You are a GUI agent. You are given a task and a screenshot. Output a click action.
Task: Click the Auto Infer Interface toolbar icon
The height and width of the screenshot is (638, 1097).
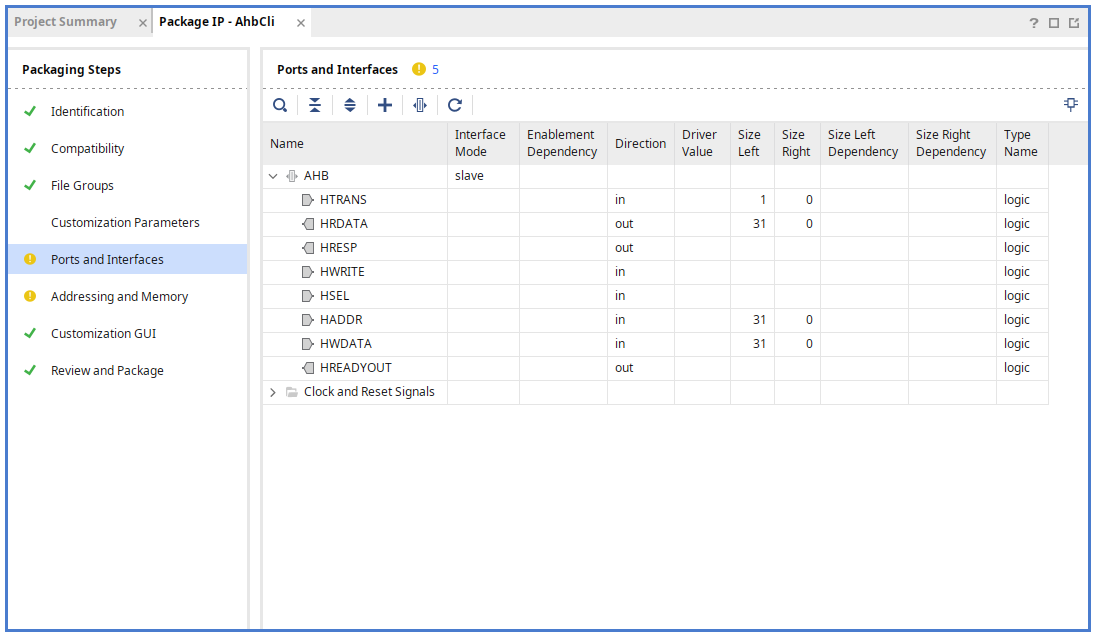(x=420, y=105)
